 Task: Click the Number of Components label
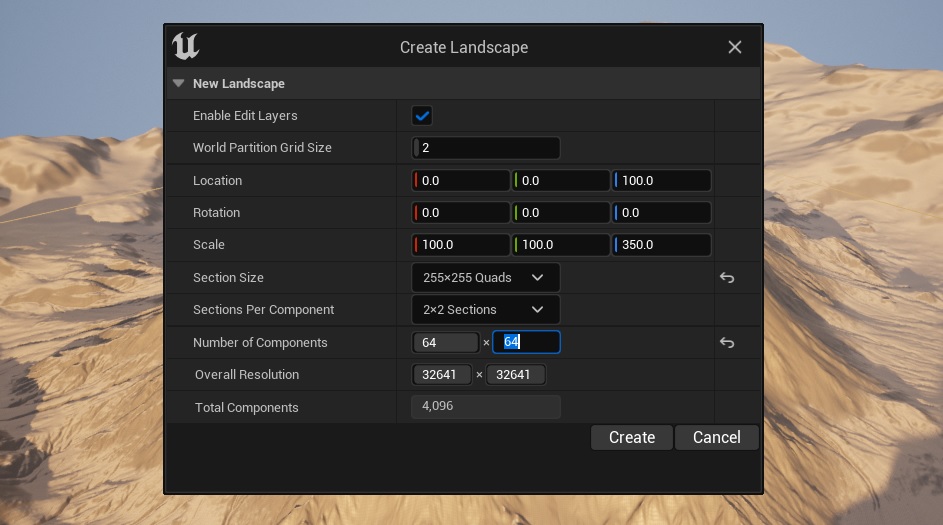pos(260,343)
